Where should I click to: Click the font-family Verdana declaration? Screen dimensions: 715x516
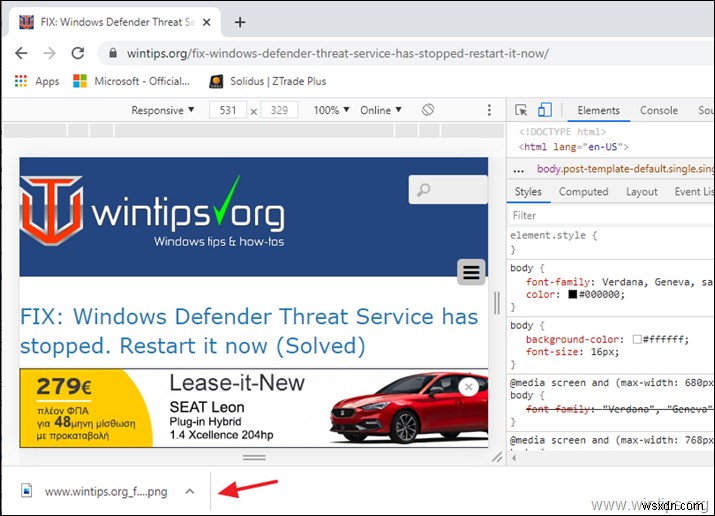click(x=619, y=282)
